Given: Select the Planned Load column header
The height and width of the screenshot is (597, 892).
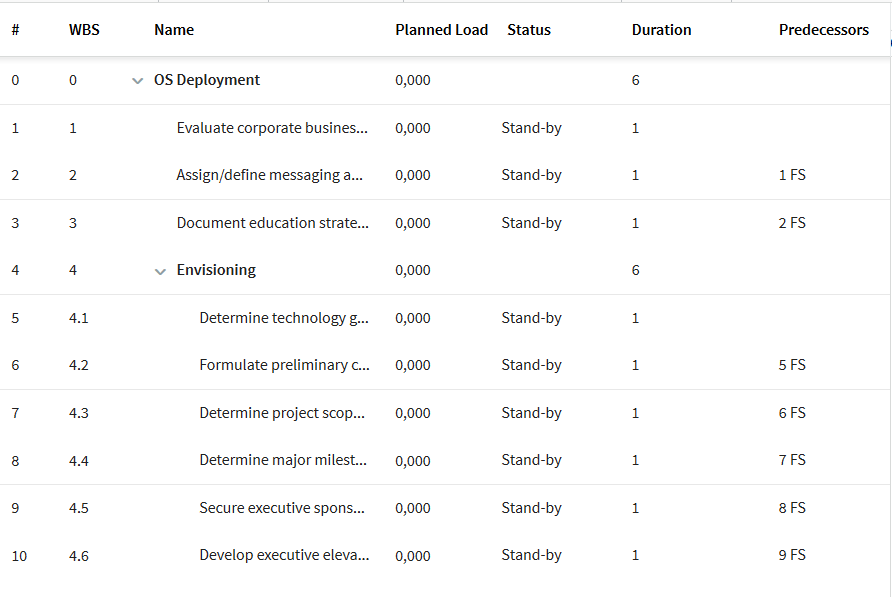Looking at the screenshot, I should pos(441,30).
